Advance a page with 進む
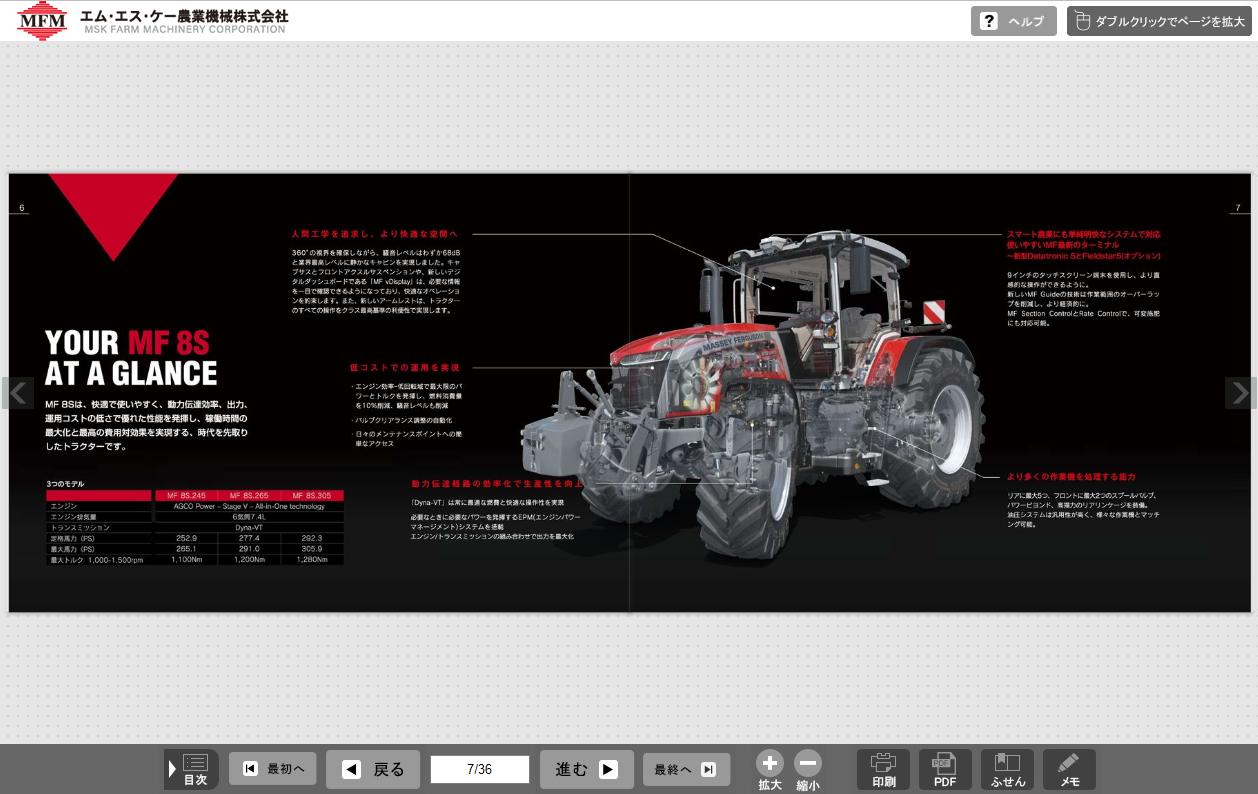 pyautogui.click(x=587, y=769)
